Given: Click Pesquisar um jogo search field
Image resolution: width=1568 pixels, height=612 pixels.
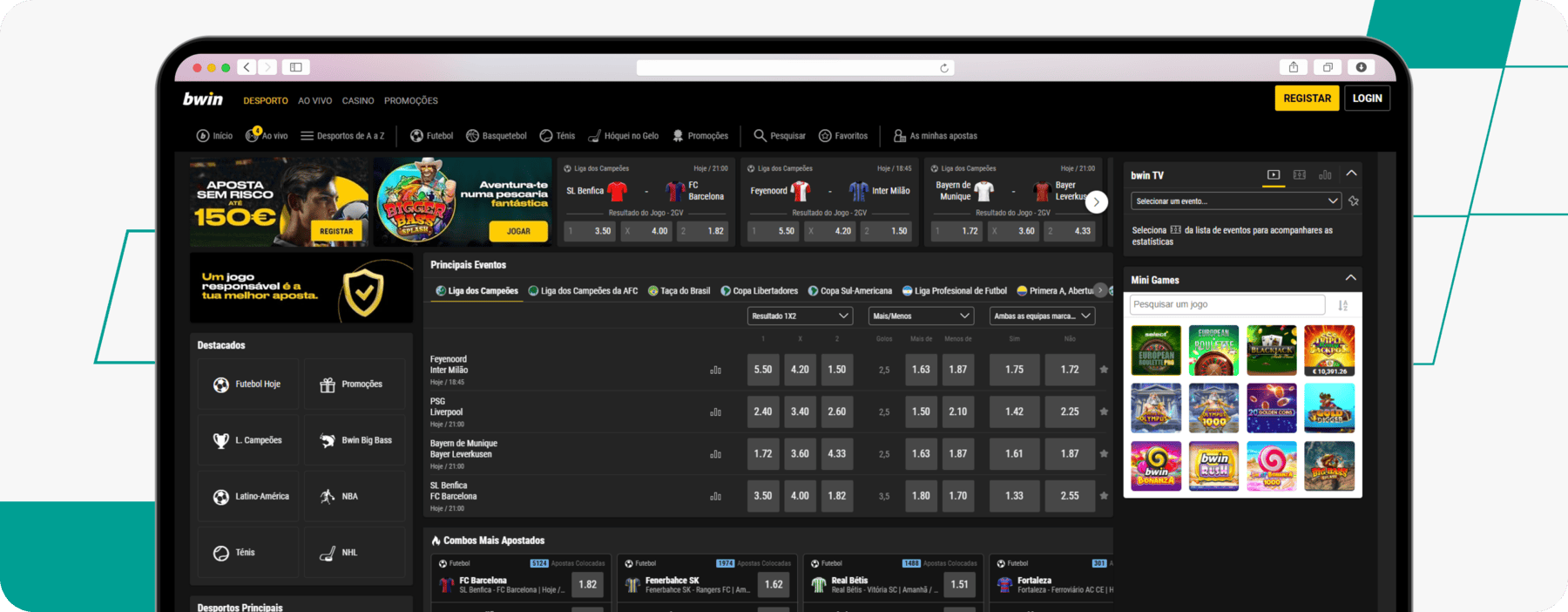Looking at the screenshot, I should point(1227,305).
